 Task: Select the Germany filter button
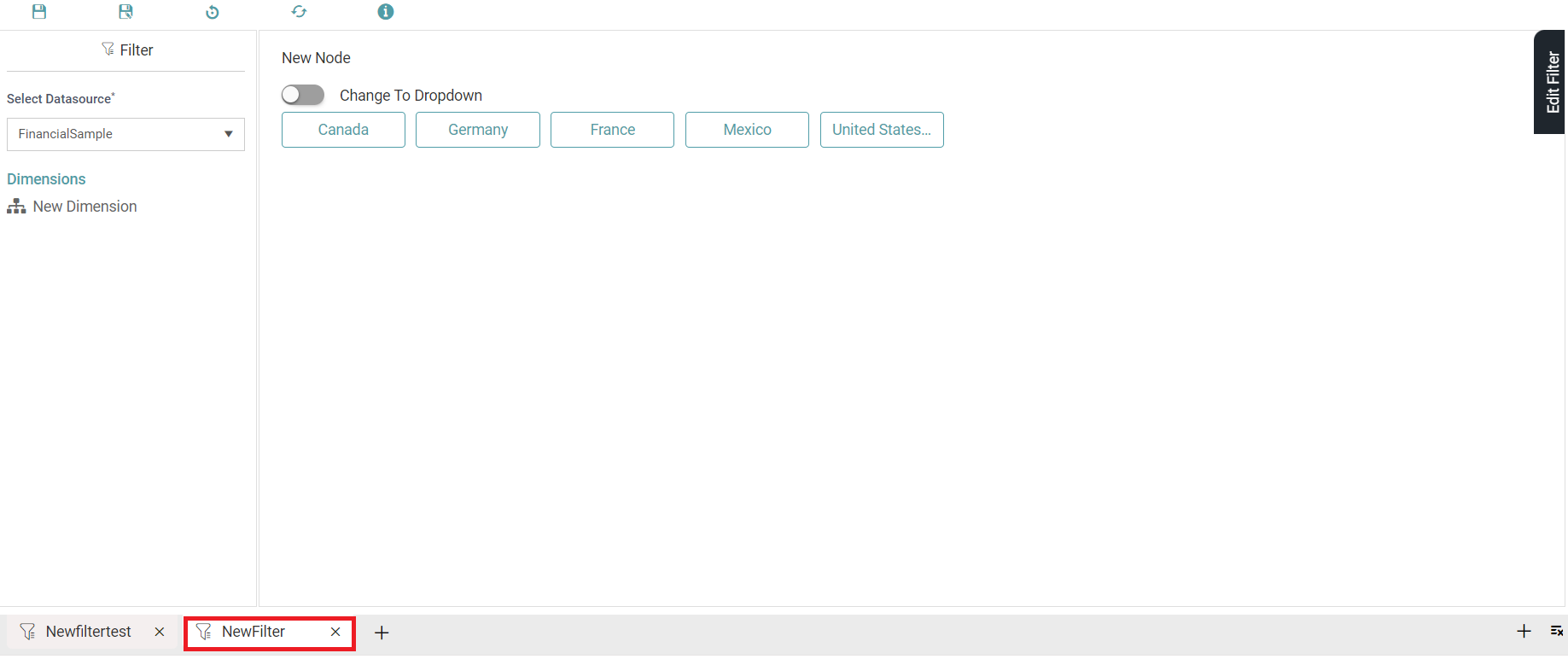click(x=478, y=130)
